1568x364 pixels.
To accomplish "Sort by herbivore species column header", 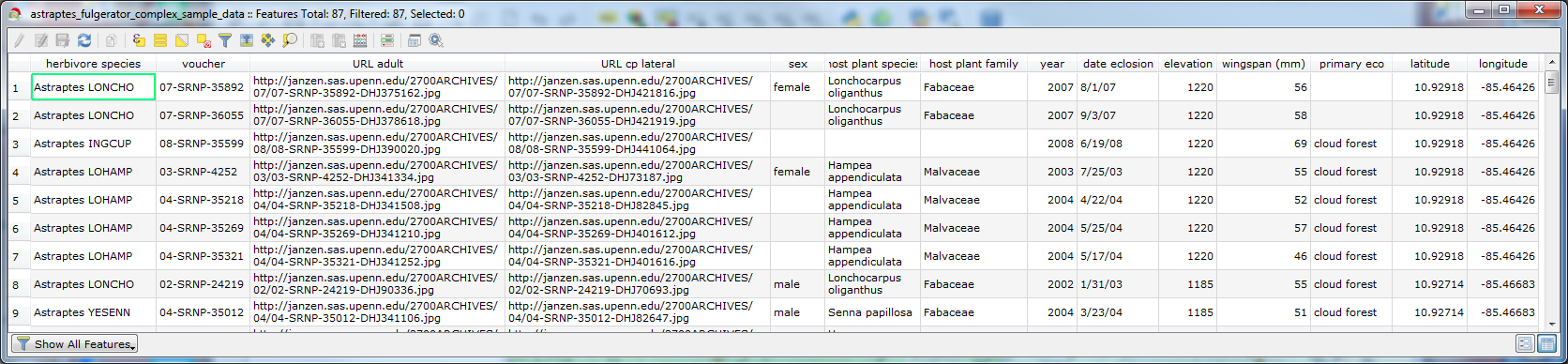I will 93,64.
